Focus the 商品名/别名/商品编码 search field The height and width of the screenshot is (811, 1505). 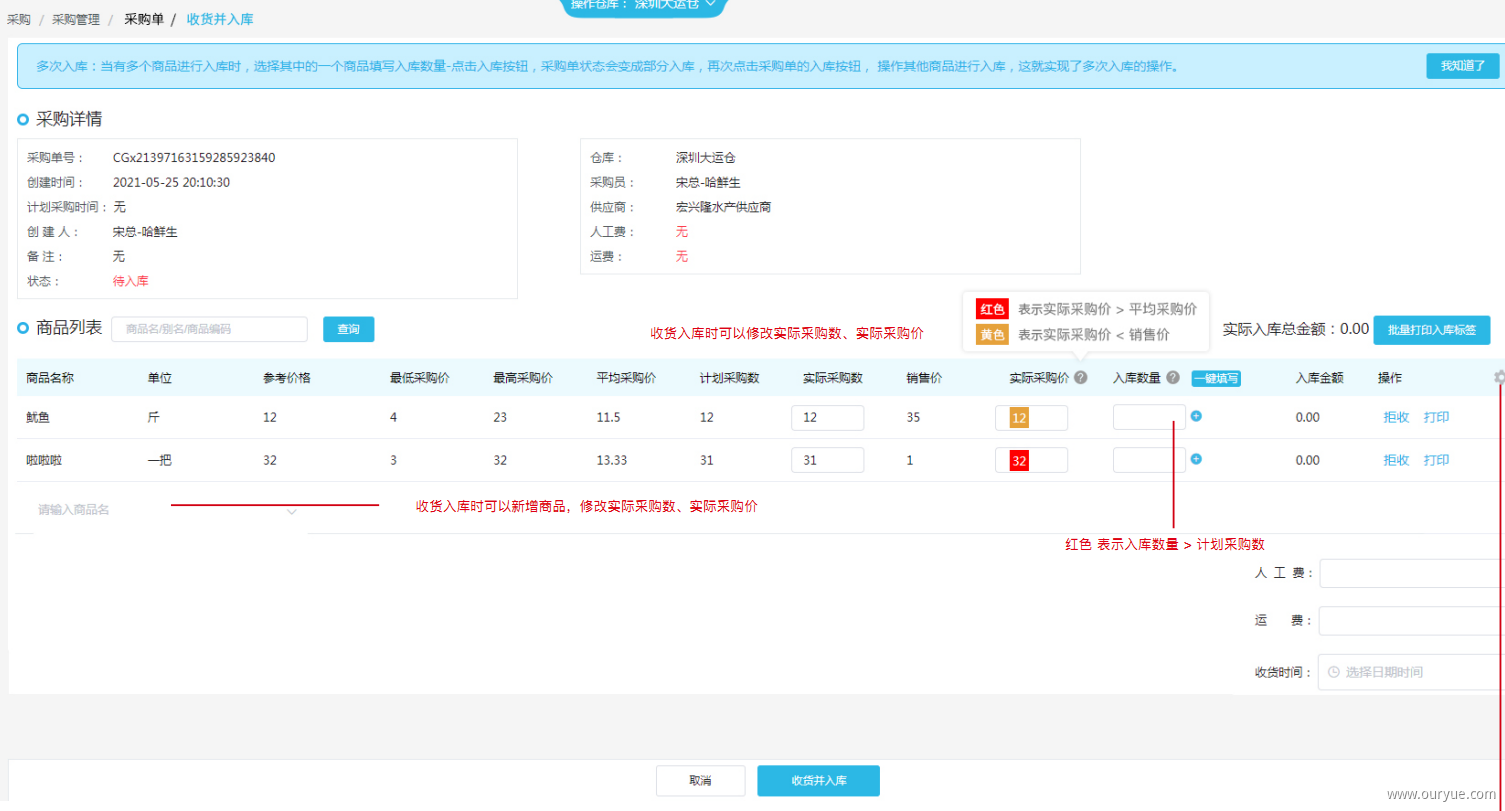[x=210, y=329]
